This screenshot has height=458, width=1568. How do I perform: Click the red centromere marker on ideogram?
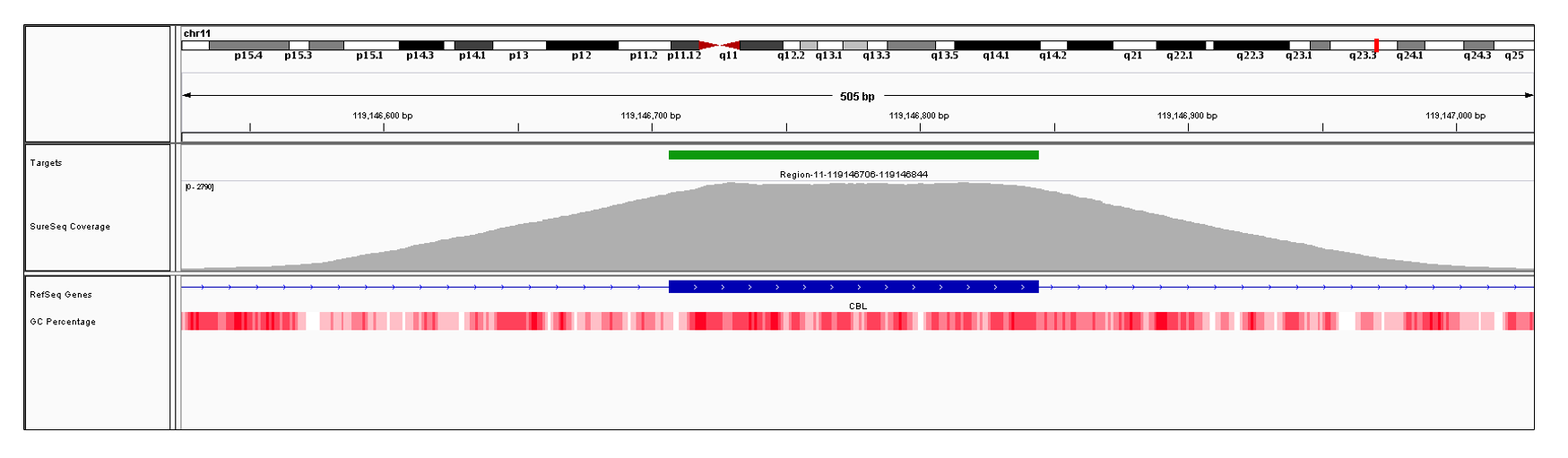point(720,45)
